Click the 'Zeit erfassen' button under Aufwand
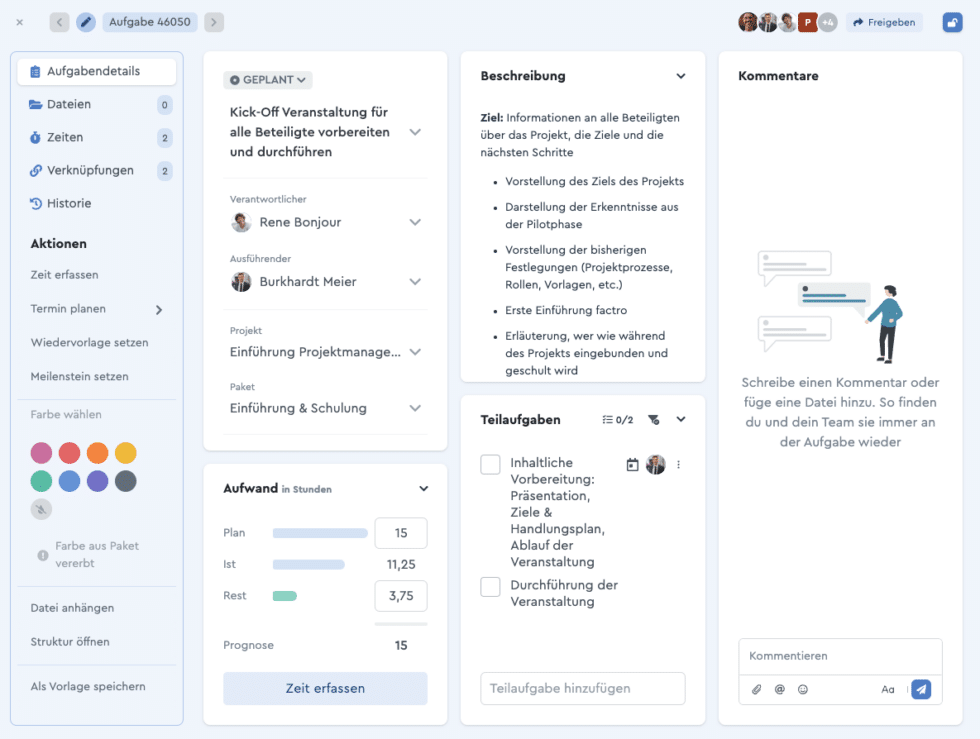 [325, 688]
